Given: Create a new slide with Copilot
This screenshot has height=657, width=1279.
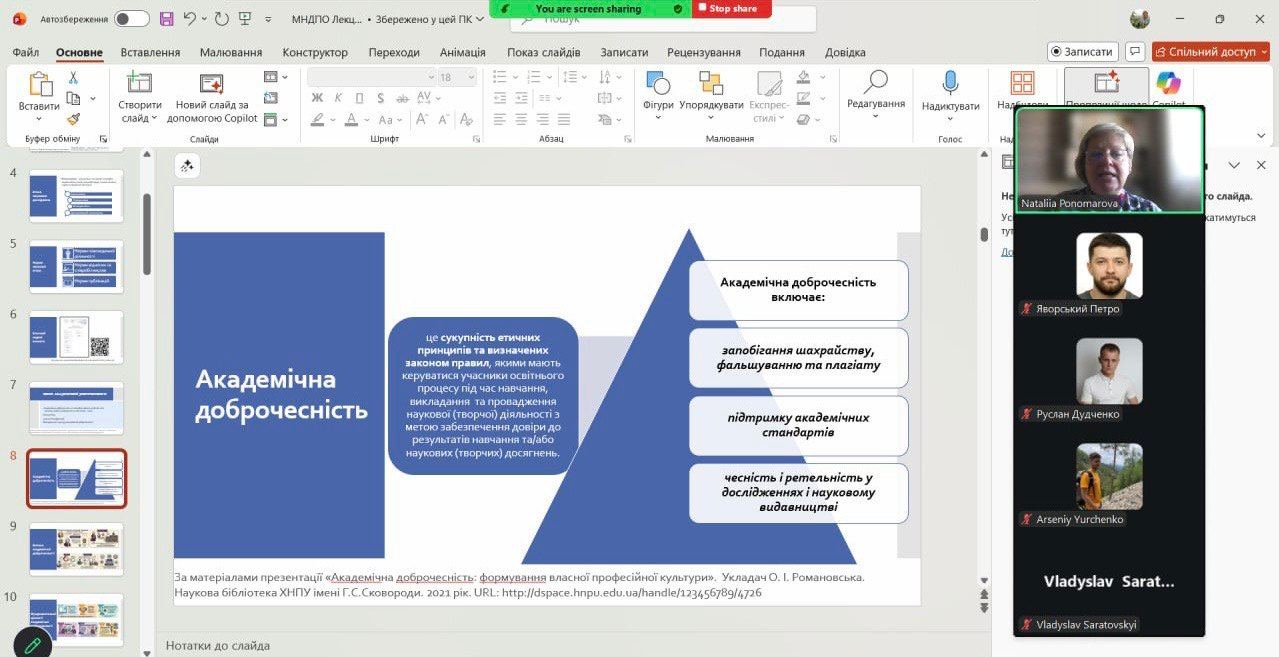Looking at the screenshot, I should [211, 84].
